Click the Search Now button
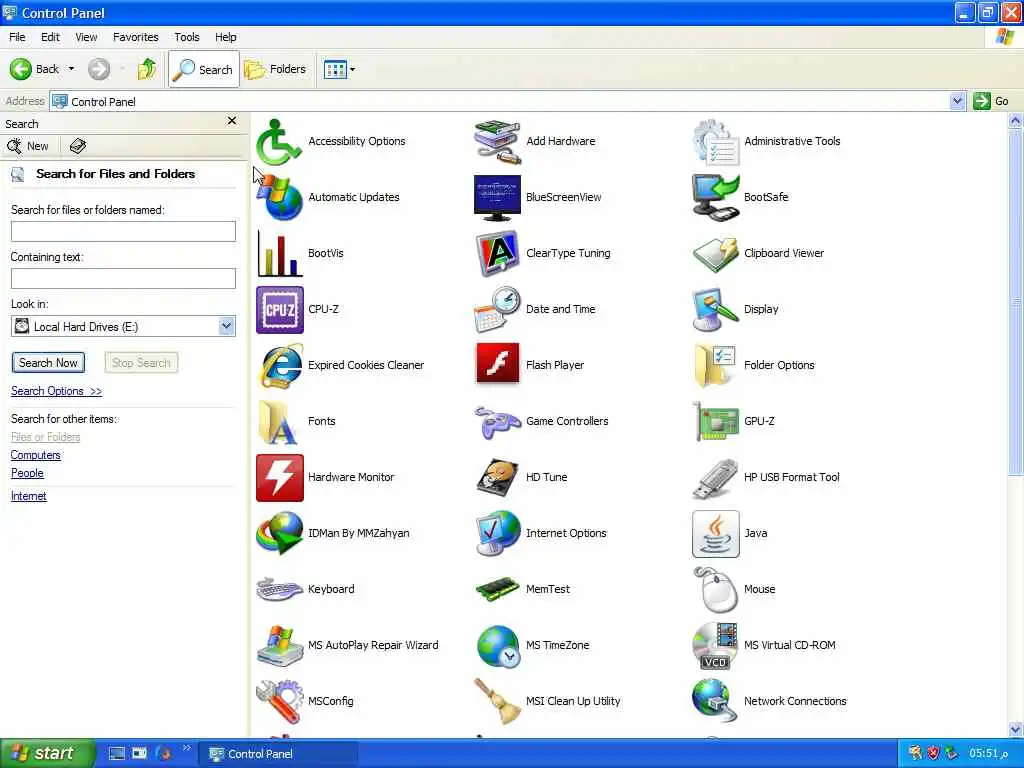The image size is (1024, 768). pos(48,363)
